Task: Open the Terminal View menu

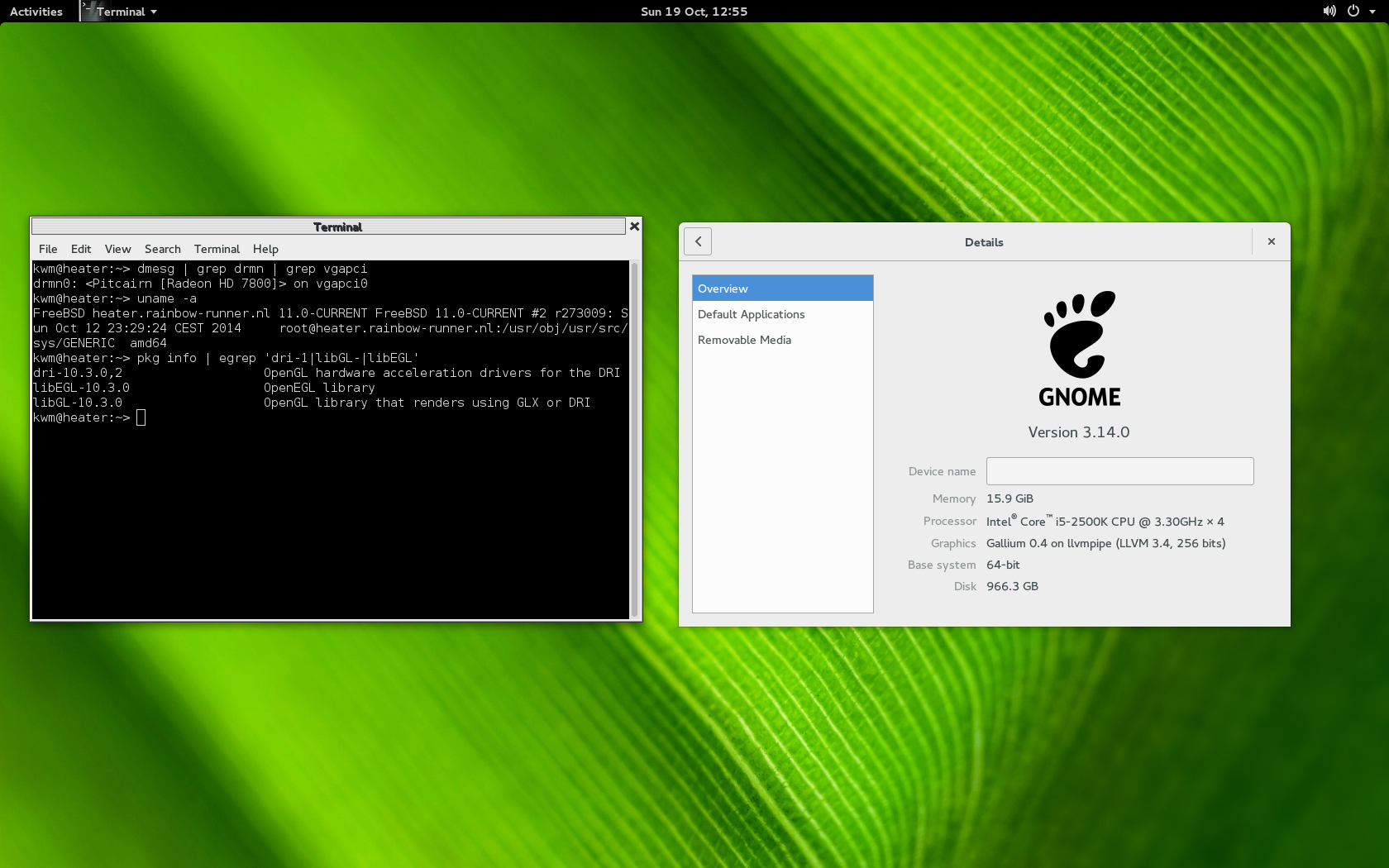Action: tap(117, 249)
